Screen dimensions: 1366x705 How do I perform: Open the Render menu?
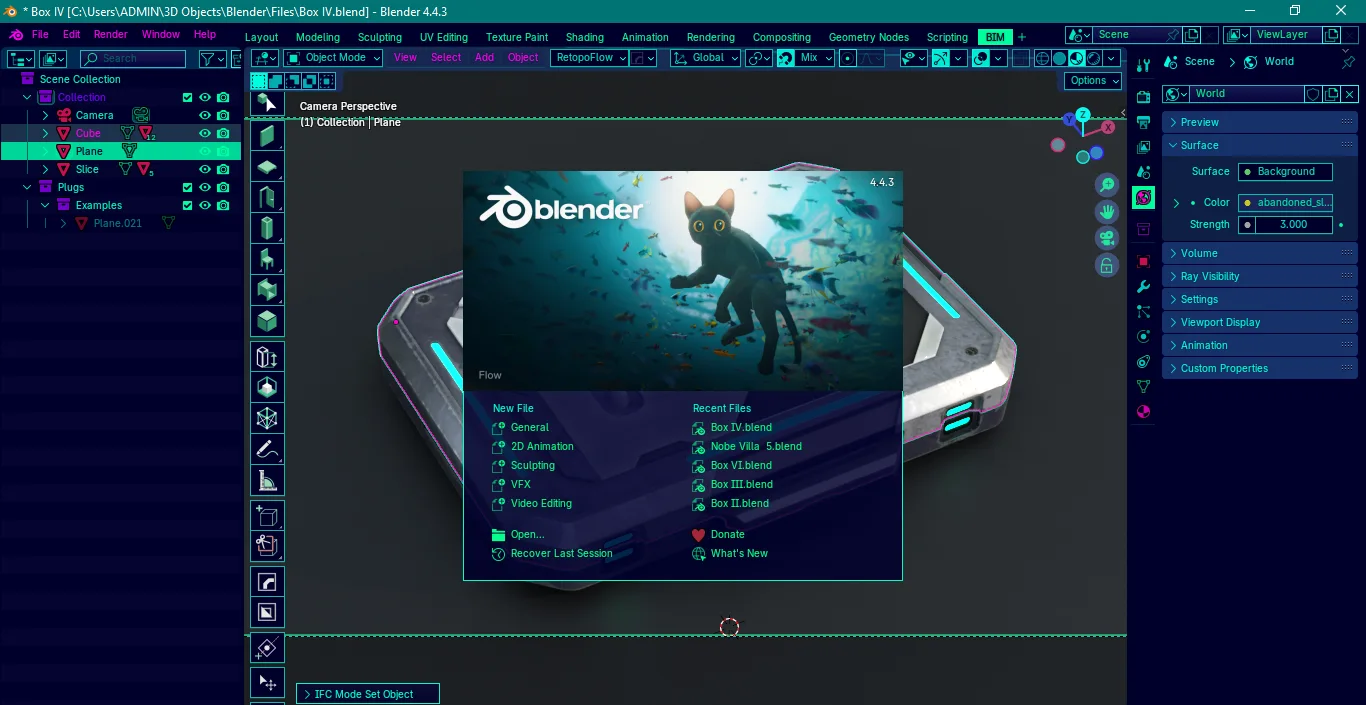[111, 34]
